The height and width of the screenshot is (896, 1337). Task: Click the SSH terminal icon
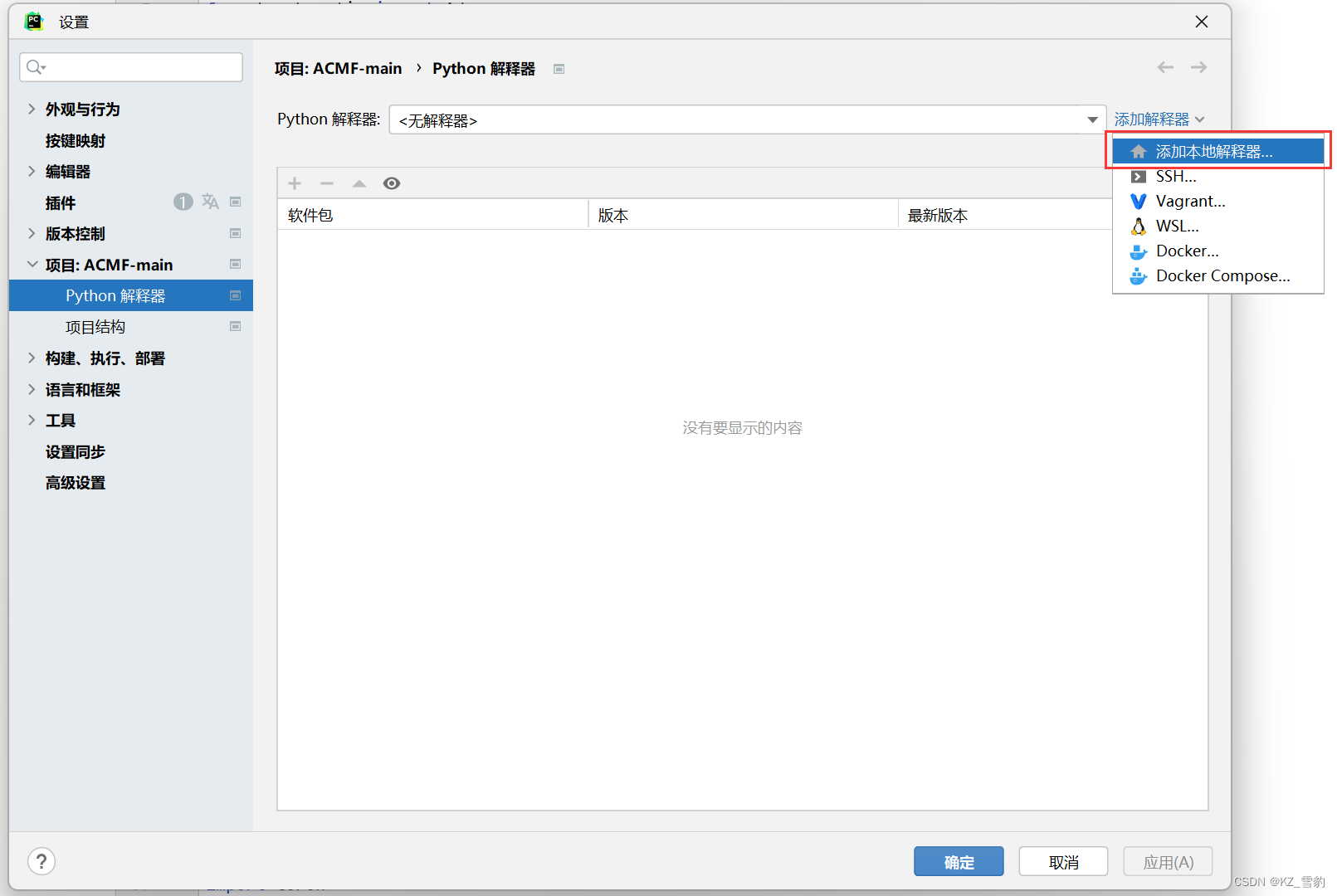[1139, 177]
